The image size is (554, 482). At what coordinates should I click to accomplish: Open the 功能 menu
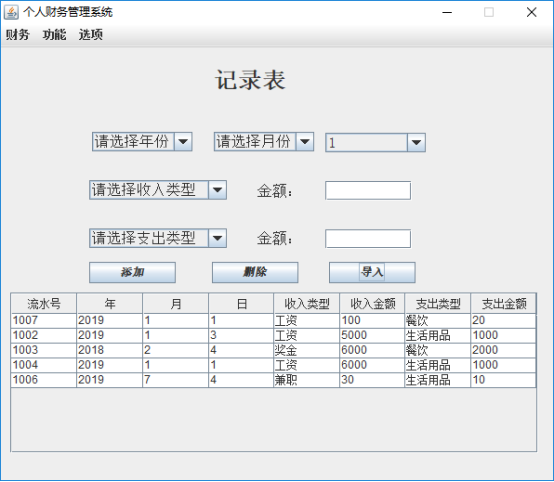[x=54, y=35]
